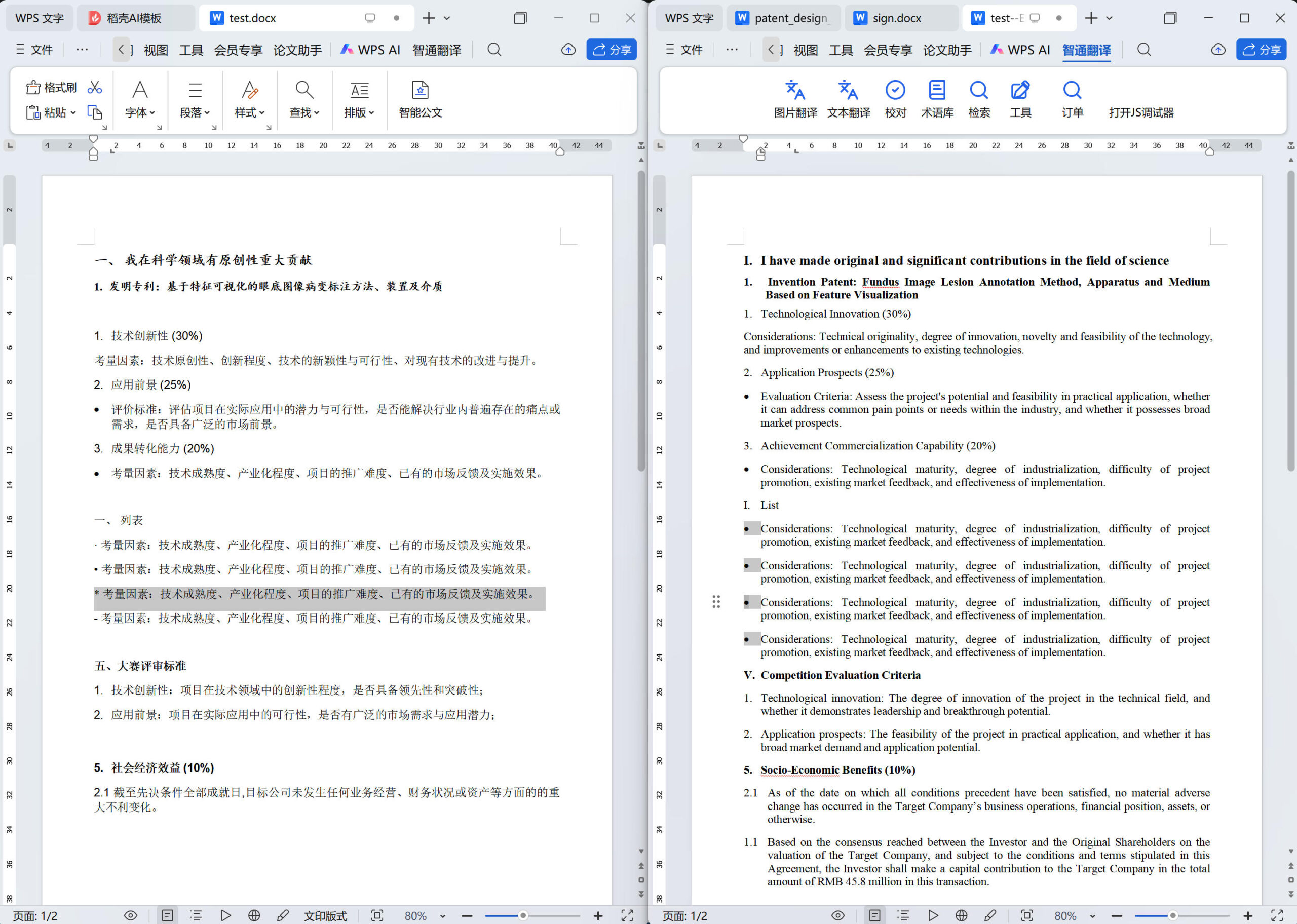
Task: Switch to the patent_design document tab
Action: coord(783,18)
